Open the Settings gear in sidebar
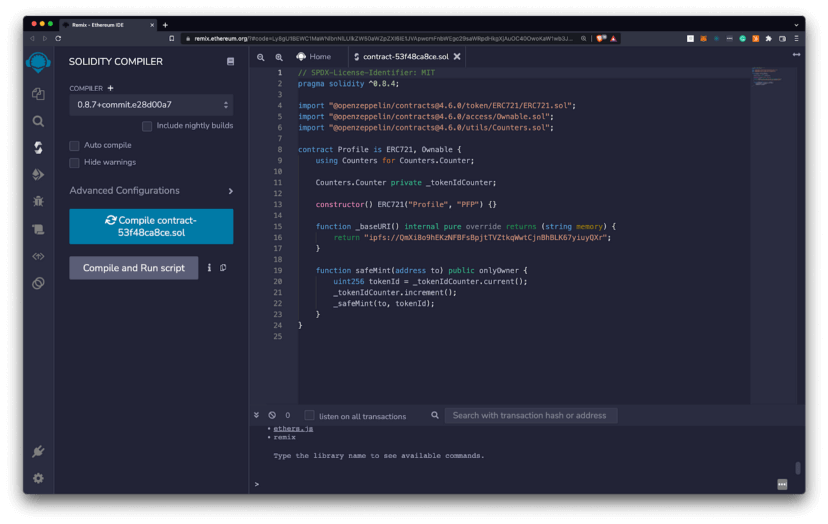 tap(38, 478)
